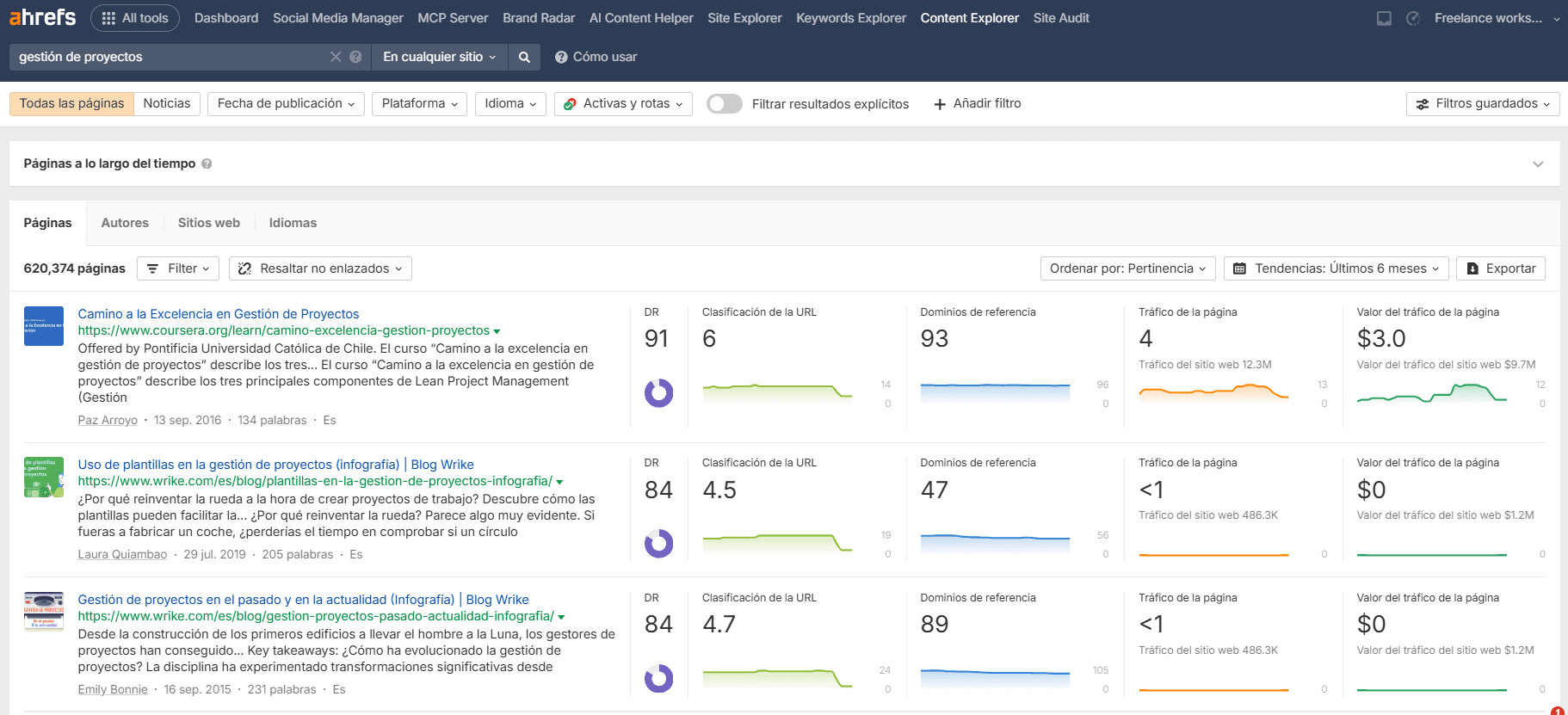Open Ordenar por: Pertinencia dropdown
The image size is (1568, 715).
1127,268
